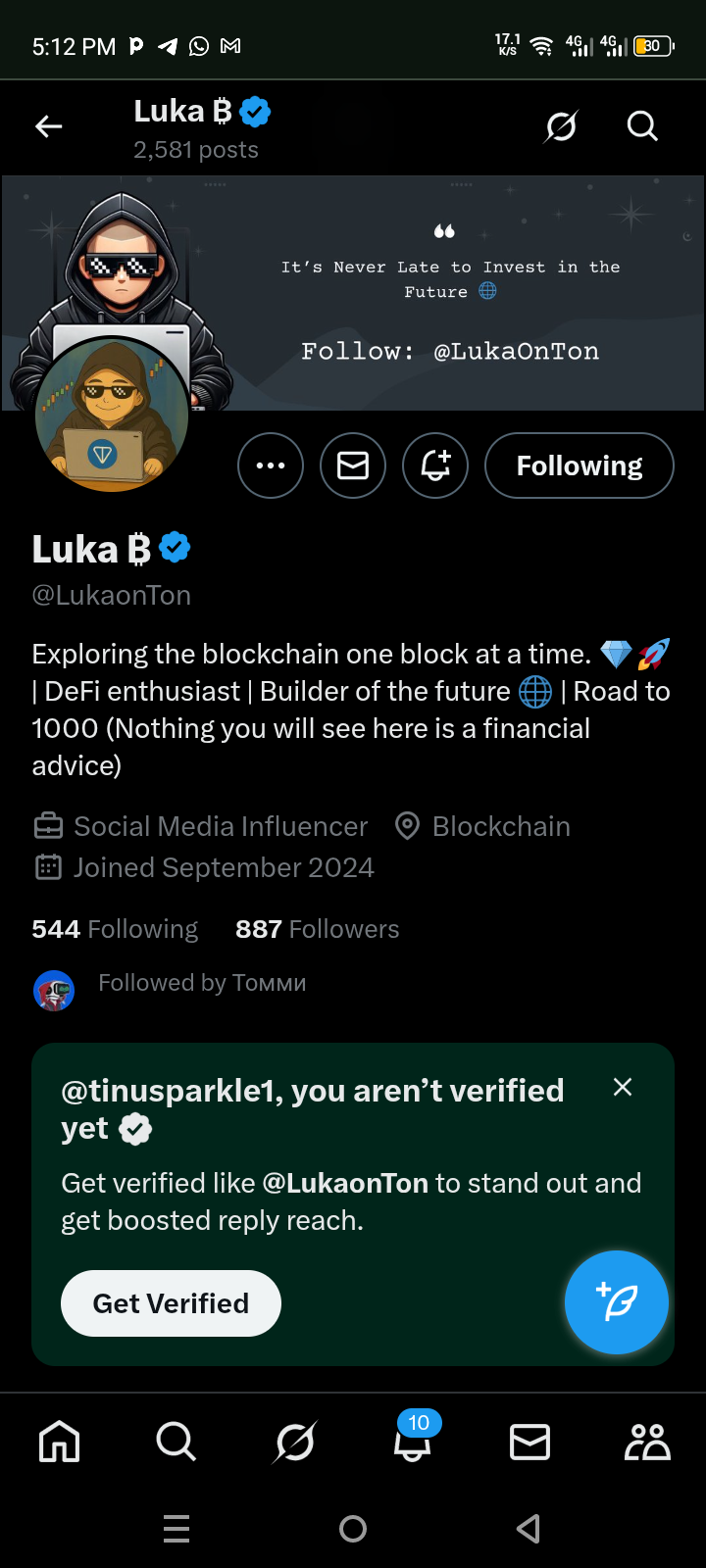The height and width of the screenshot is (1568, 706).
Task: Open Grok tab in bottom navigation
Action: click(x=294, y=1442)
